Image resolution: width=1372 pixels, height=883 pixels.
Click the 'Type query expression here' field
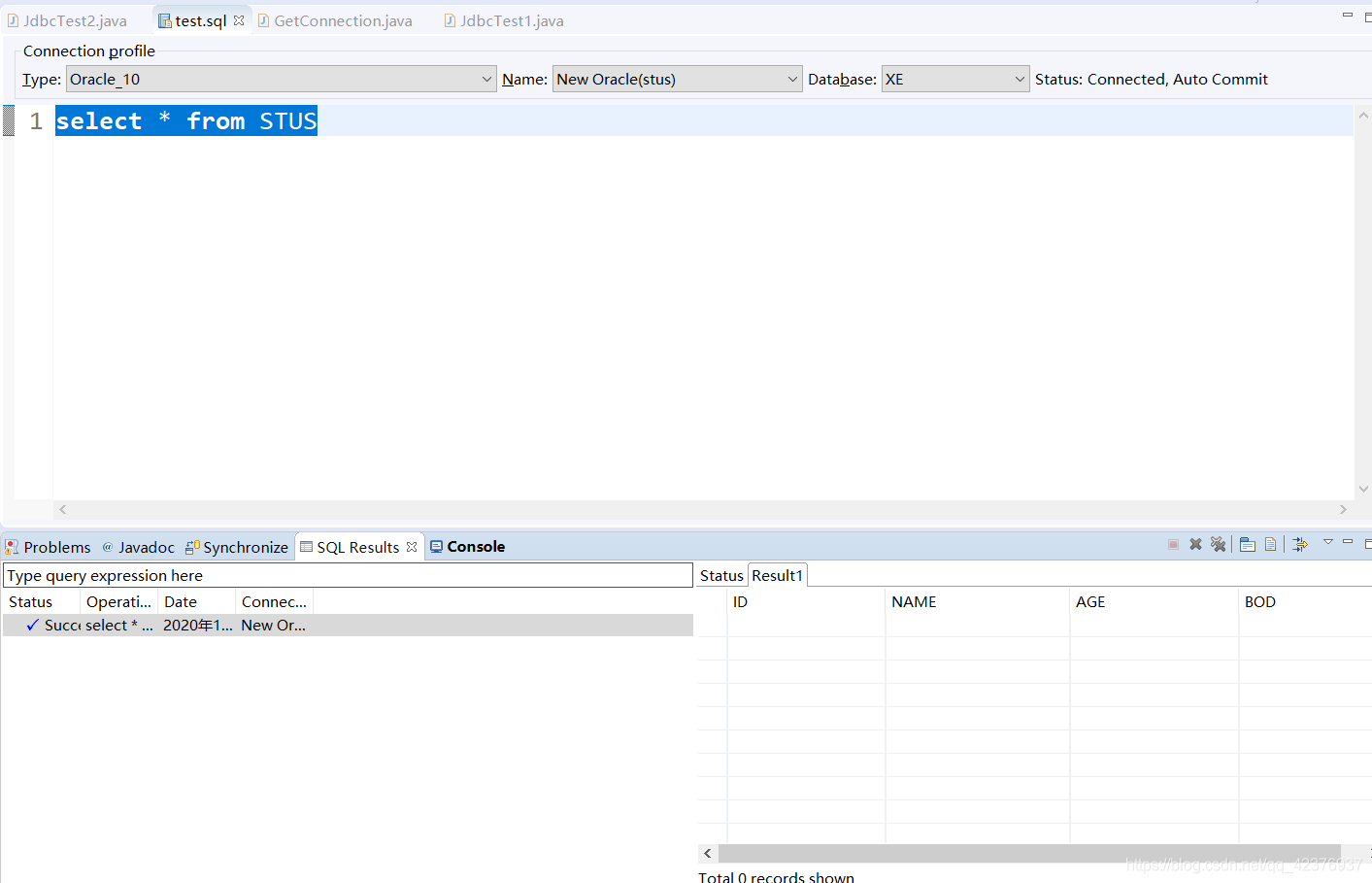click(x=348, y=575)
